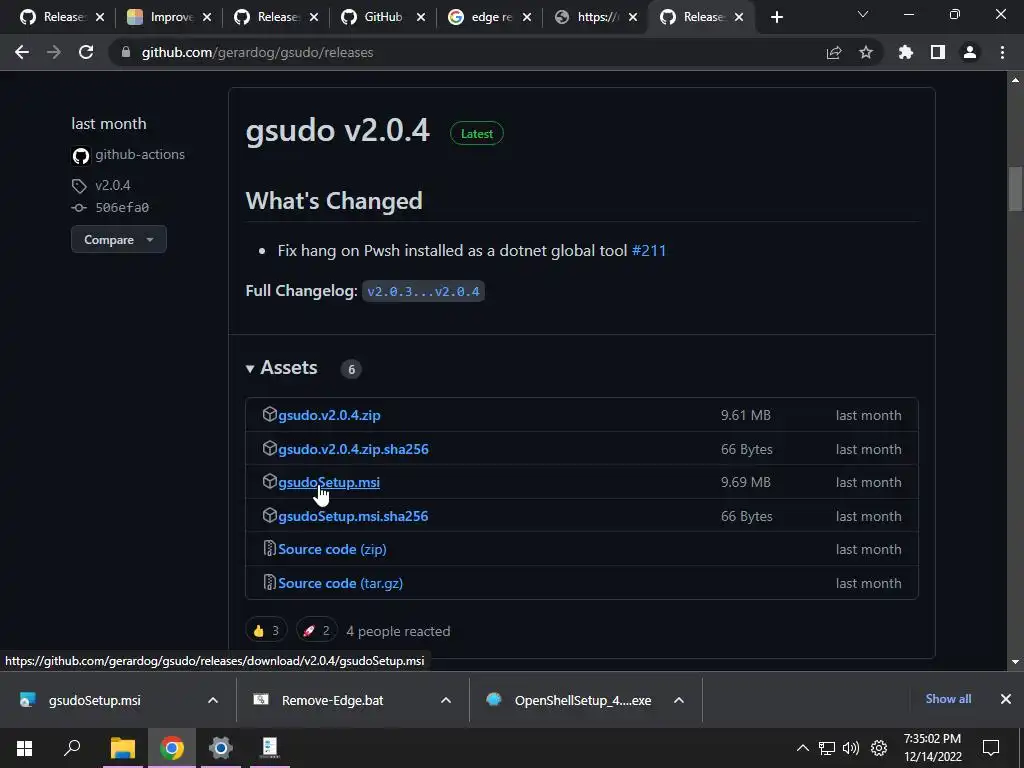Expand options for Remove-Edge.bat download
The height and width of the screenshot is (768, 1024).
[x=446, y=701]
